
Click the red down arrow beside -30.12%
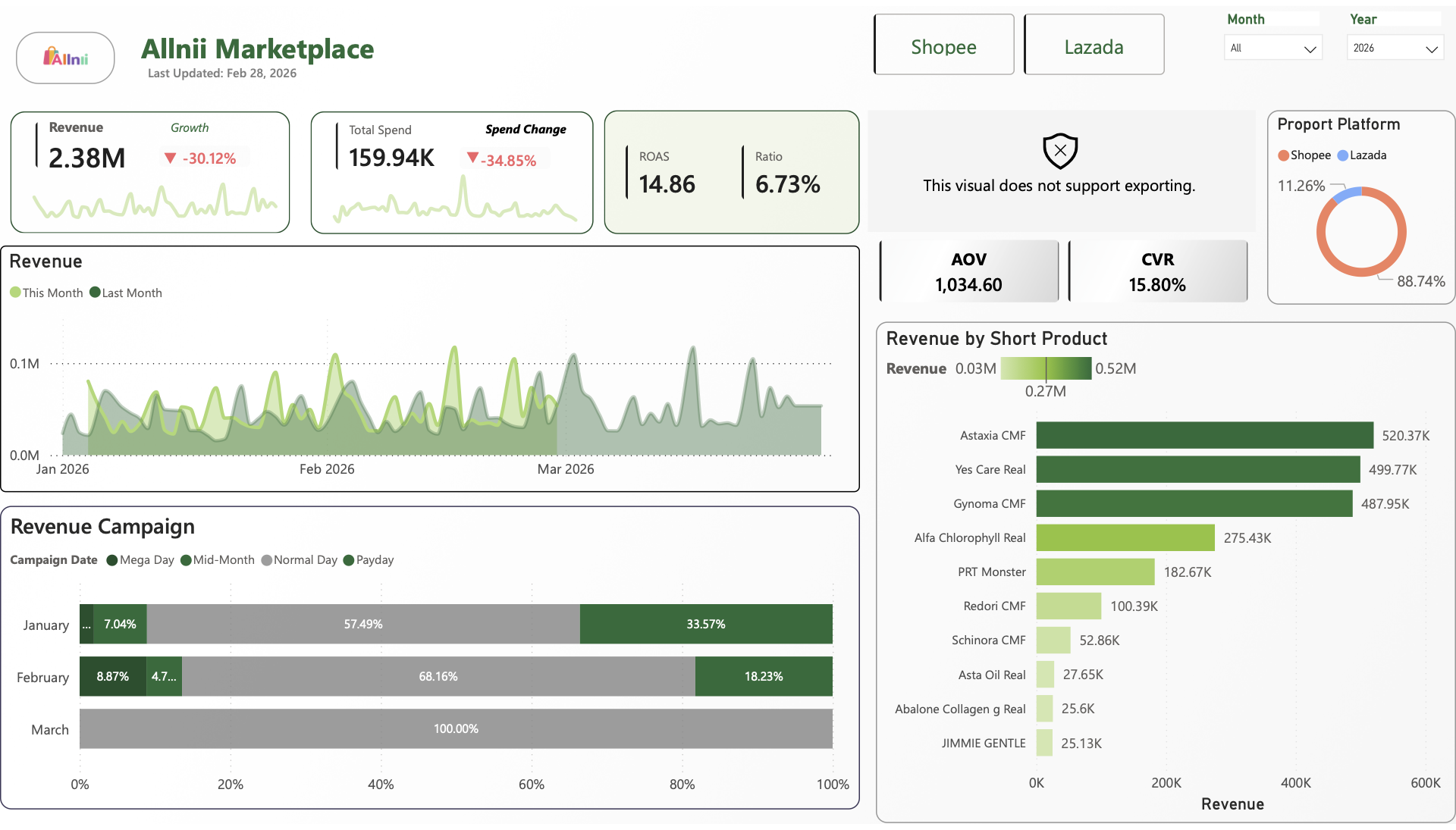point(171,158)
